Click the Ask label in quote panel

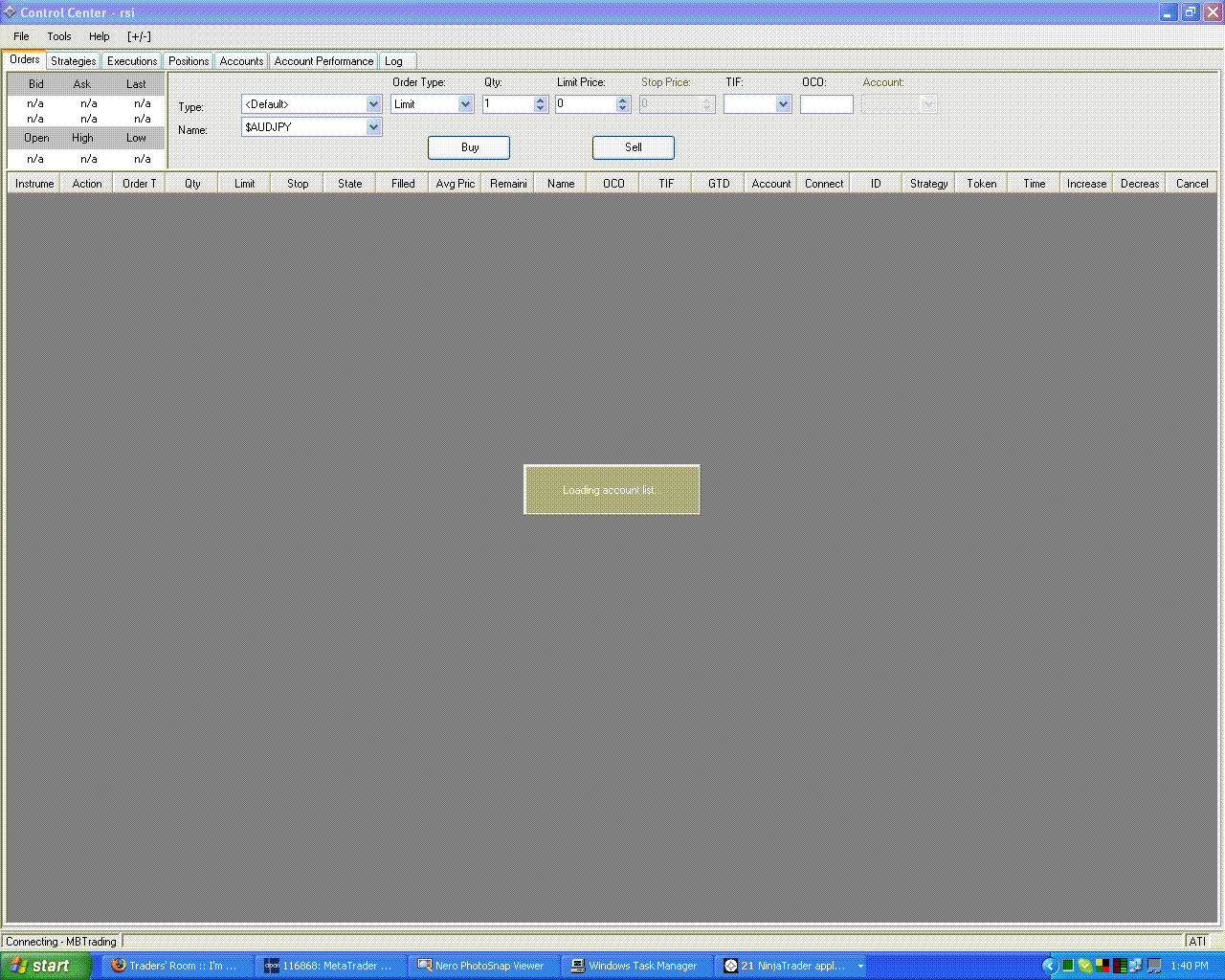82,84
